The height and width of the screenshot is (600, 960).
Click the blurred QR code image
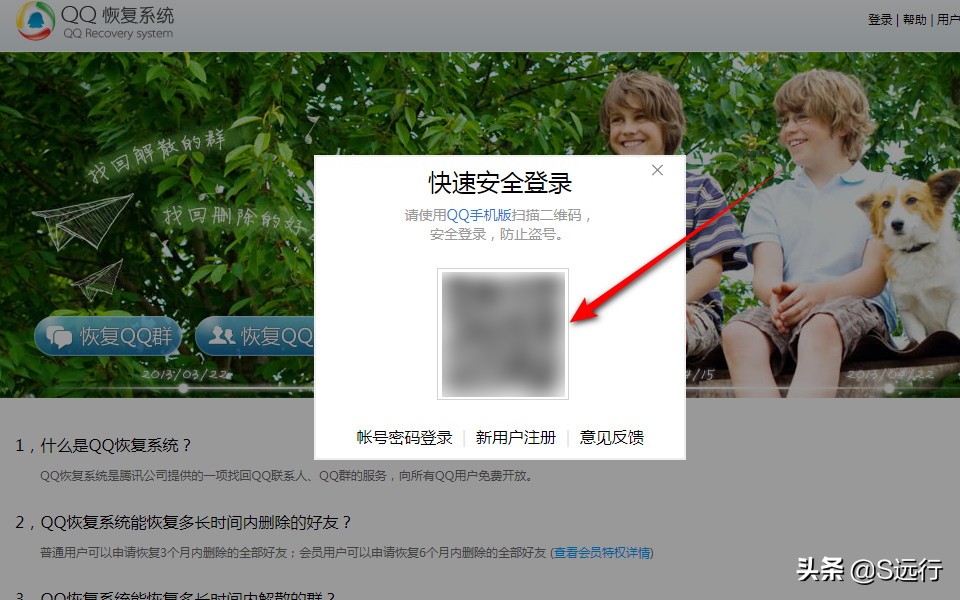(503, 334)
